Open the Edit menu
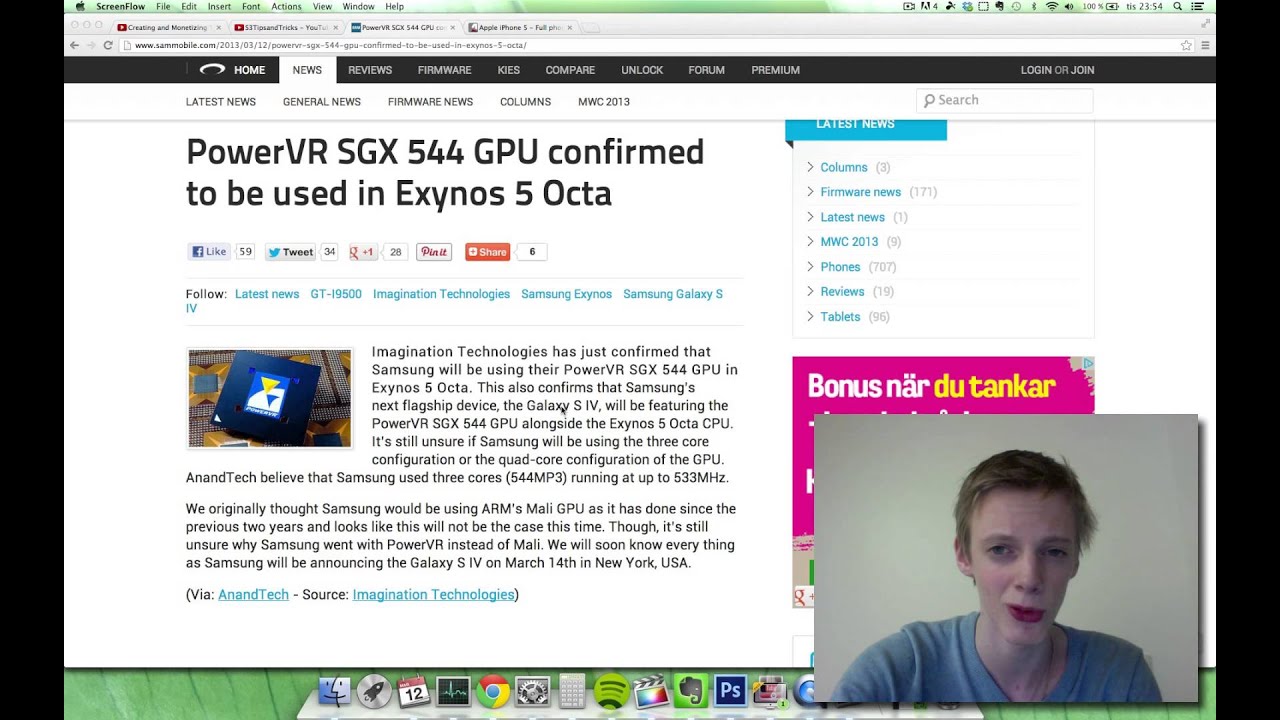The width and height of the screenshot is (1280, 720). (x=189, y=6)
